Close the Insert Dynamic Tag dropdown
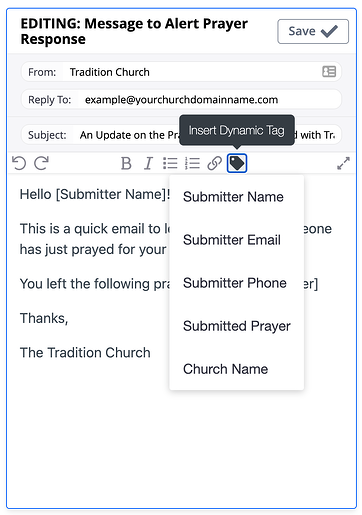Screen dimensions: 362x515 tap(237, 163)
